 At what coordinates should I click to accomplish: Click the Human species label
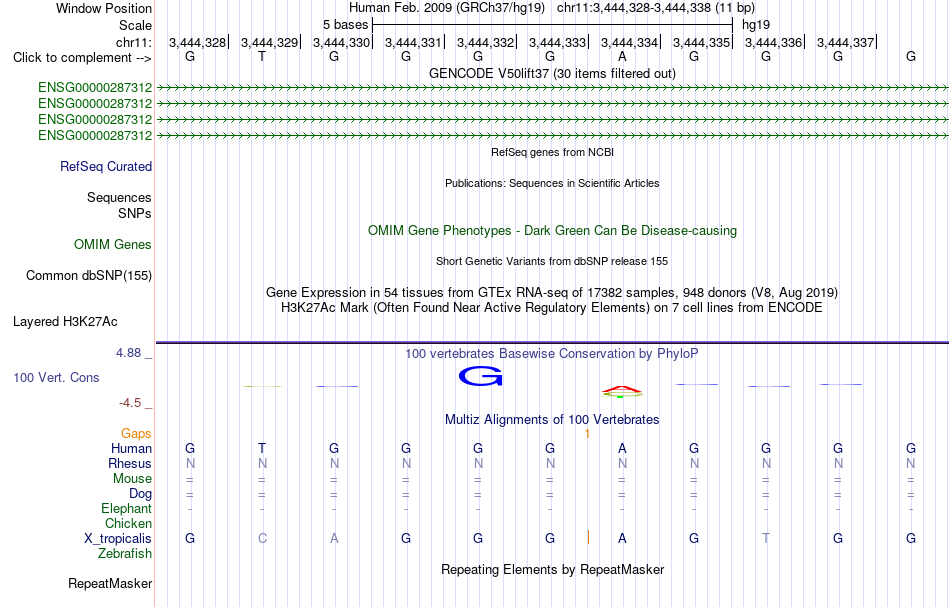(x=131, y=448)
